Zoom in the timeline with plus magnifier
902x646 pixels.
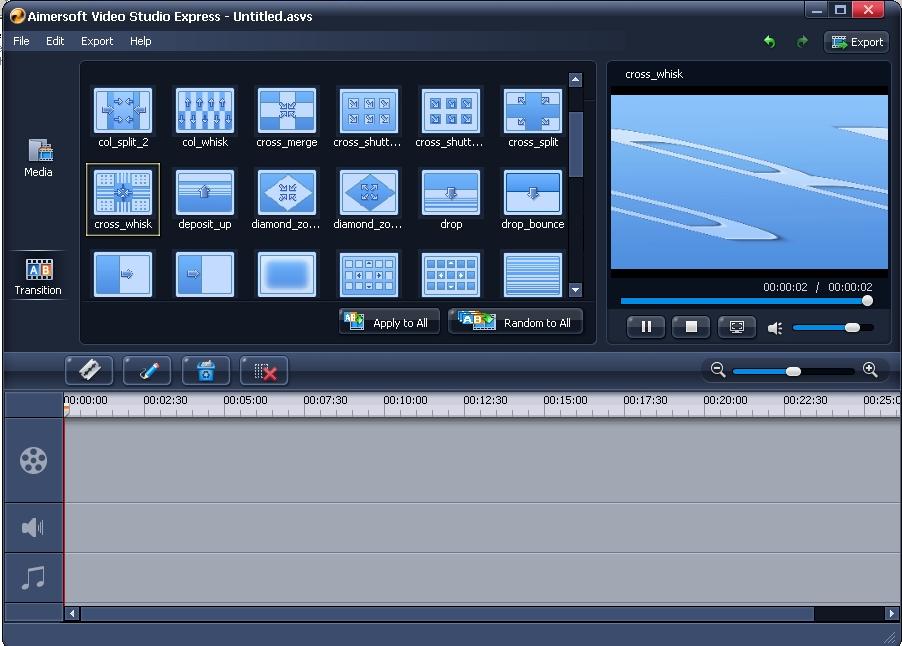[870, 369]
